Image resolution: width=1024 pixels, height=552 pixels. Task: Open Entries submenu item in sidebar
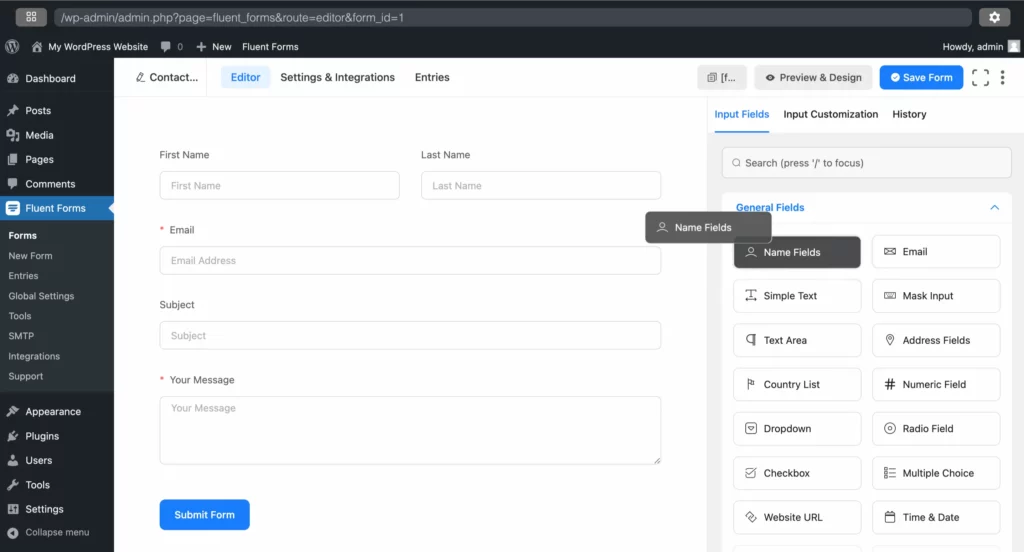(23, 276)
